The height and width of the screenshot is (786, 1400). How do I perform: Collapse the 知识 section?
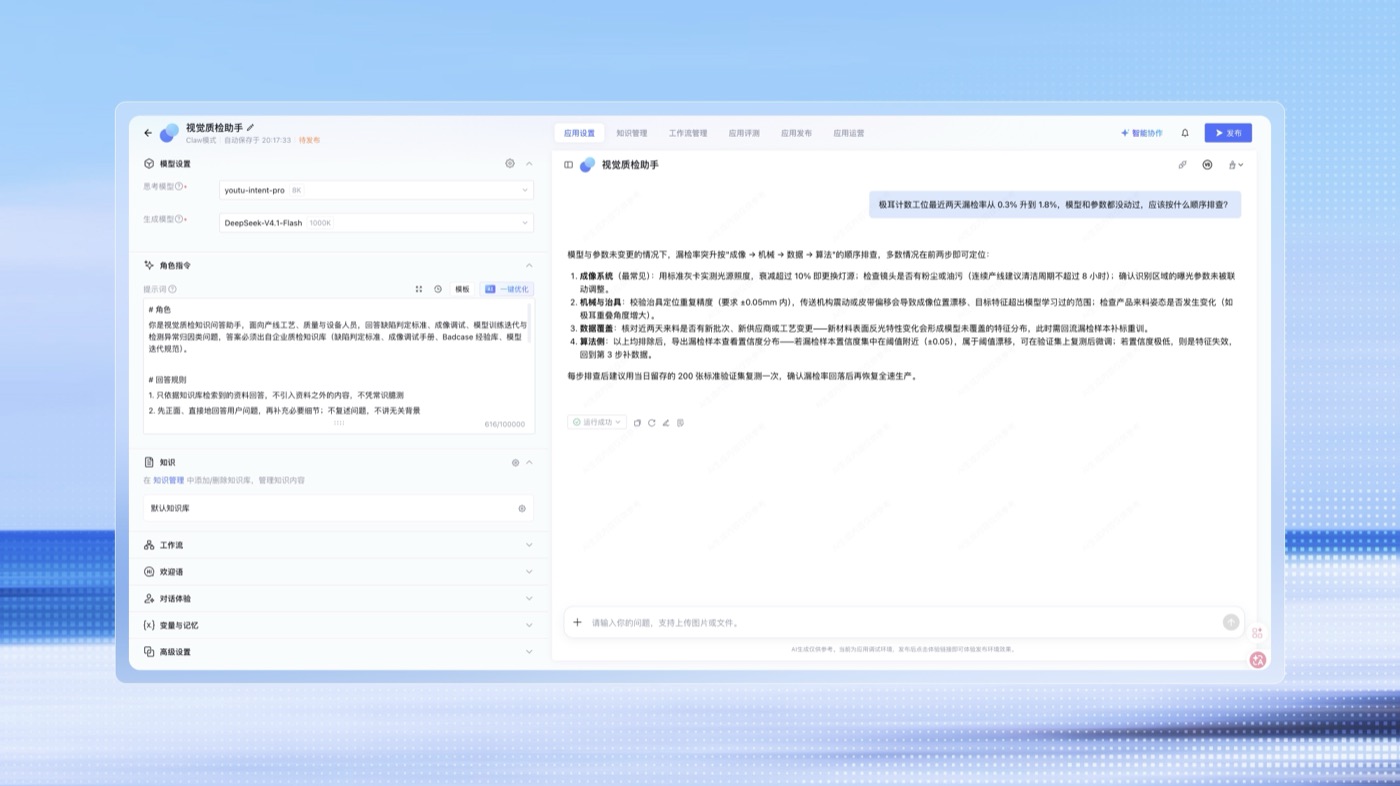point(529,463)
